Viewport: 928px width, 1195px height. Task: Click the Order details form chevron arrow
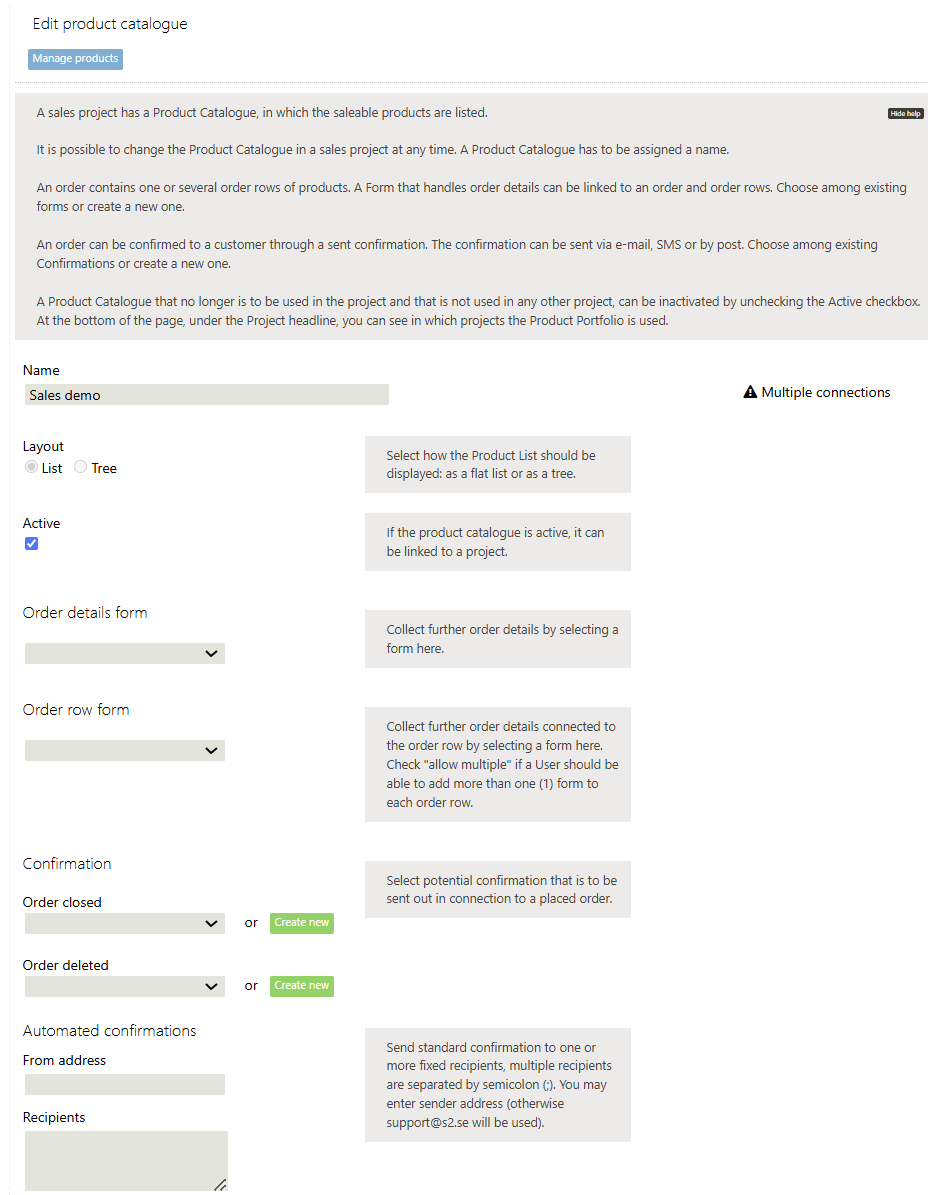211,654
